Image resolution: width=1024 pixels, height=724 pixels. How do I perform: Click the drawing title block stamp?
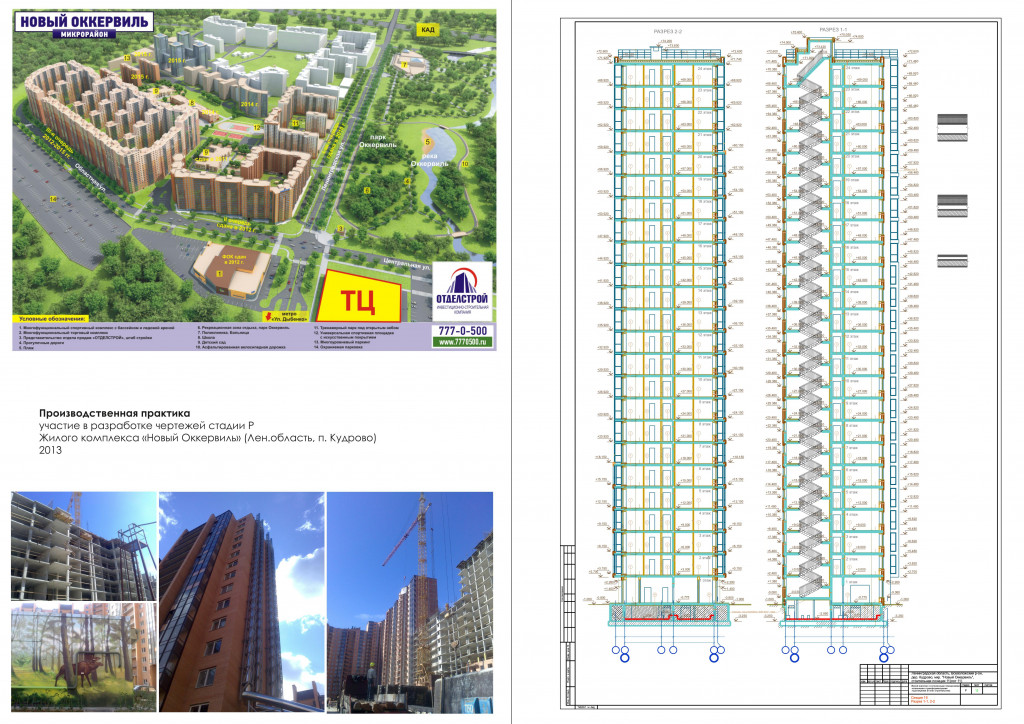[x=929, y=684]
